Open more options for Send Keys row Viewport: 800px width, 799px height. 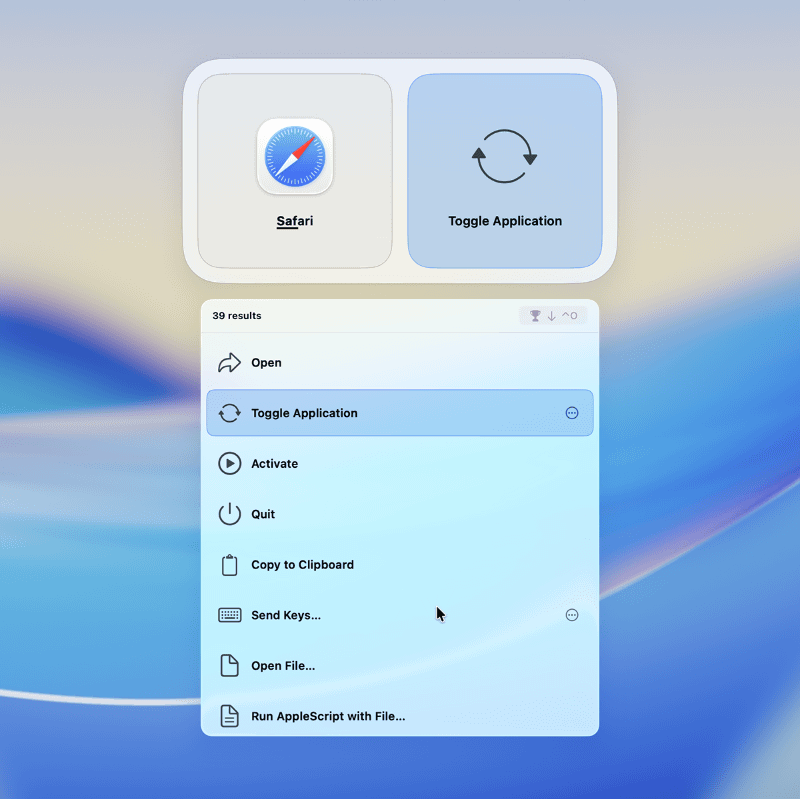click(572, 615)
